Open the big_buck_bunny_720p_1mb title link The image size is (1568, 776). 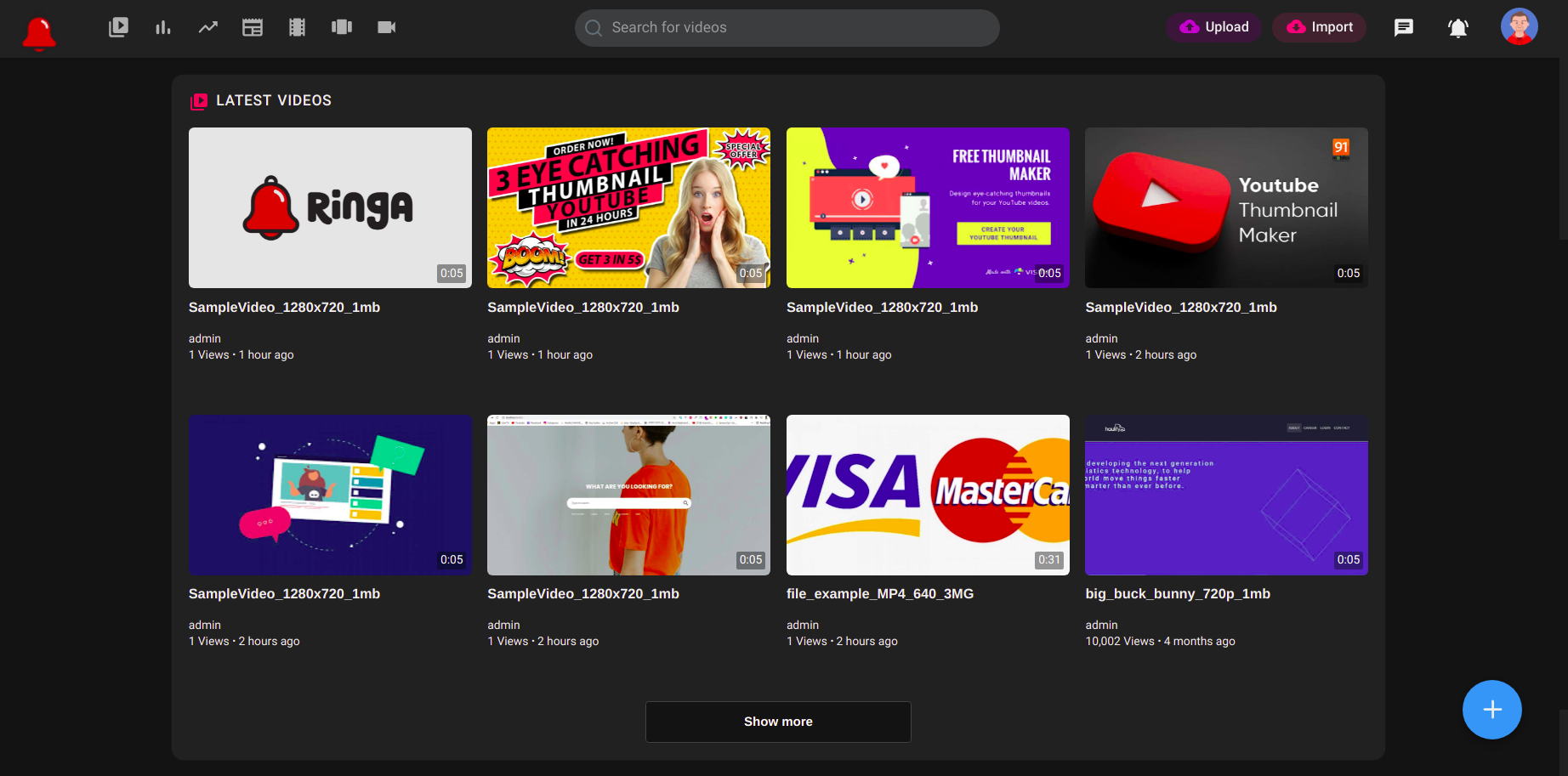(x=1178, y=593)
